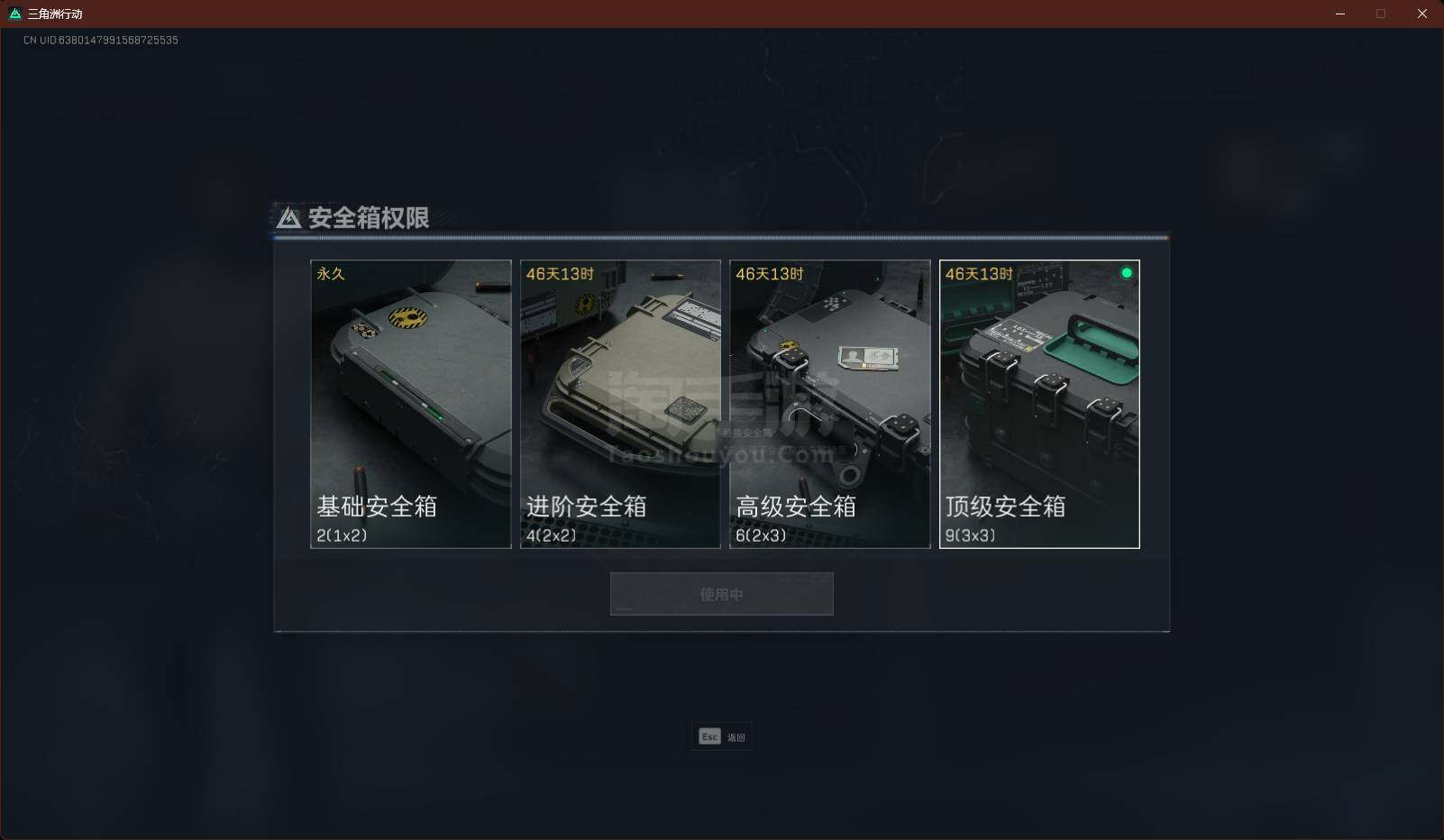Screen dimensions: 1444x840
Task: Click the 安全箱权限 panel title
Action: [369, 218]
